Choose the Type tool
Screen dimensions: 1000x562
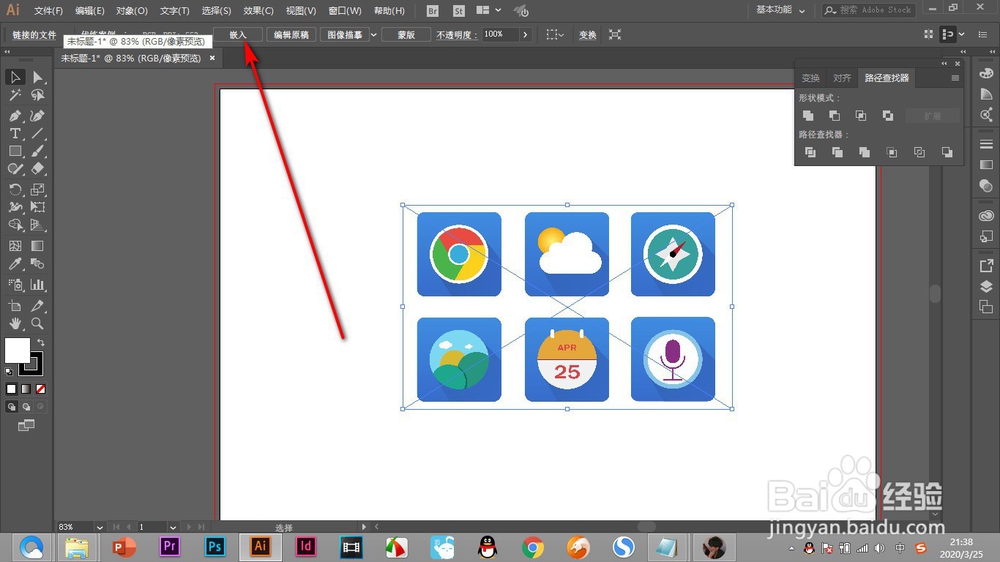[x=15, y=133]
